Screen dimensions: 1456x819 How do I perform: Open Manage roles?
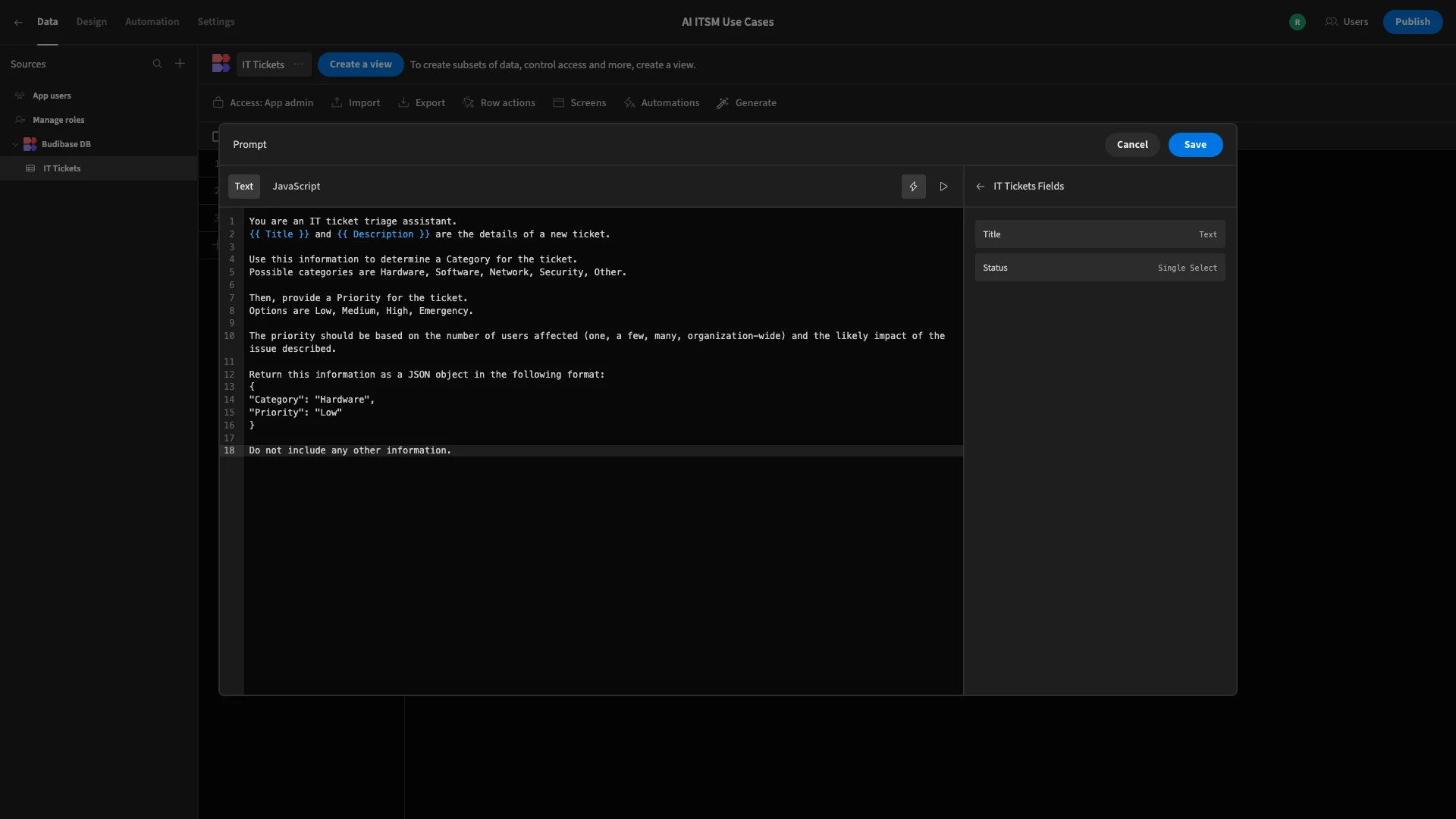[58, 120]
